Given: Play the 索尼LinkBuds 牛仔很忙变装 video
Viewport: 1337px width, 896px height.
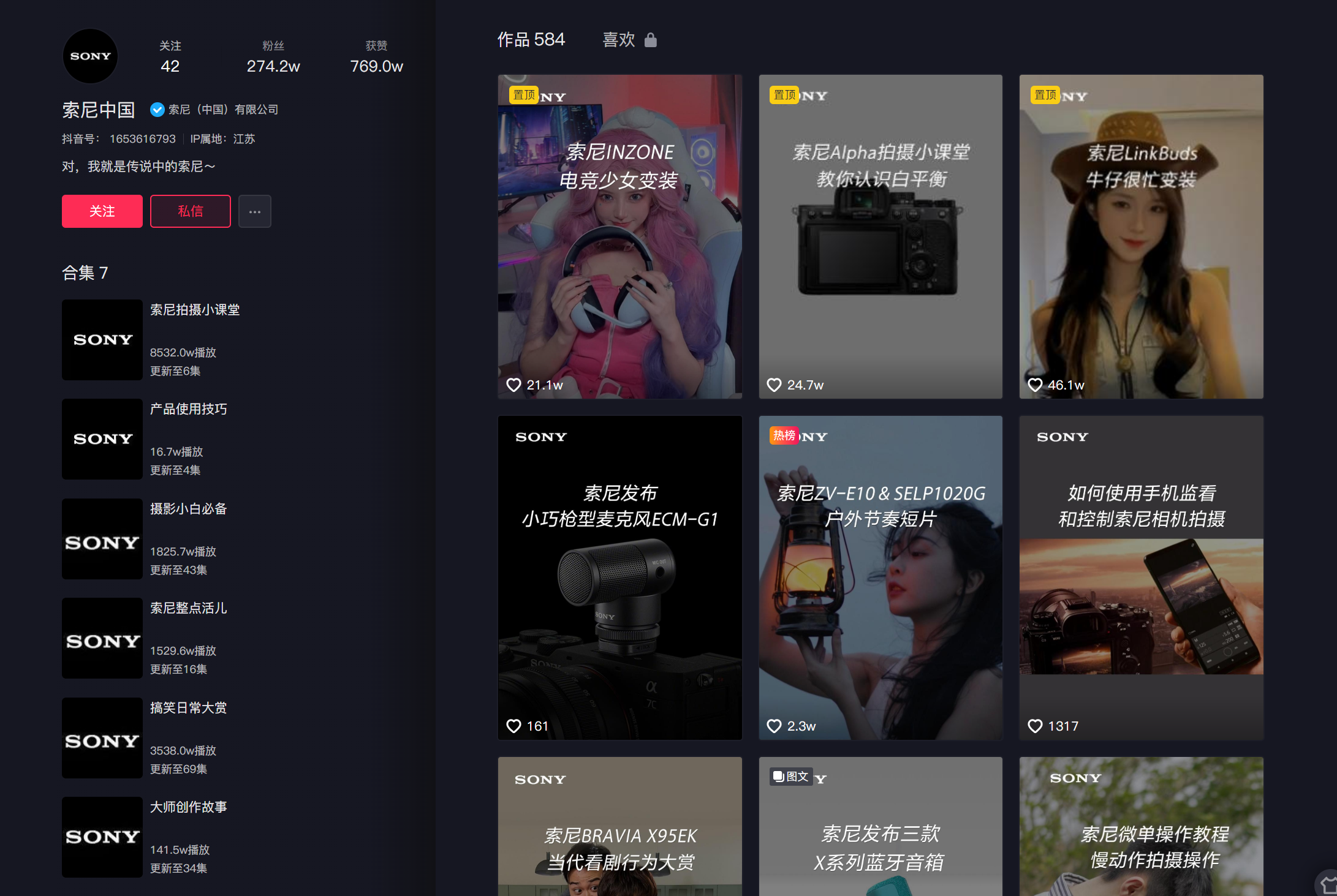Looking at the screenshot, I should [x=1142, y=237].
